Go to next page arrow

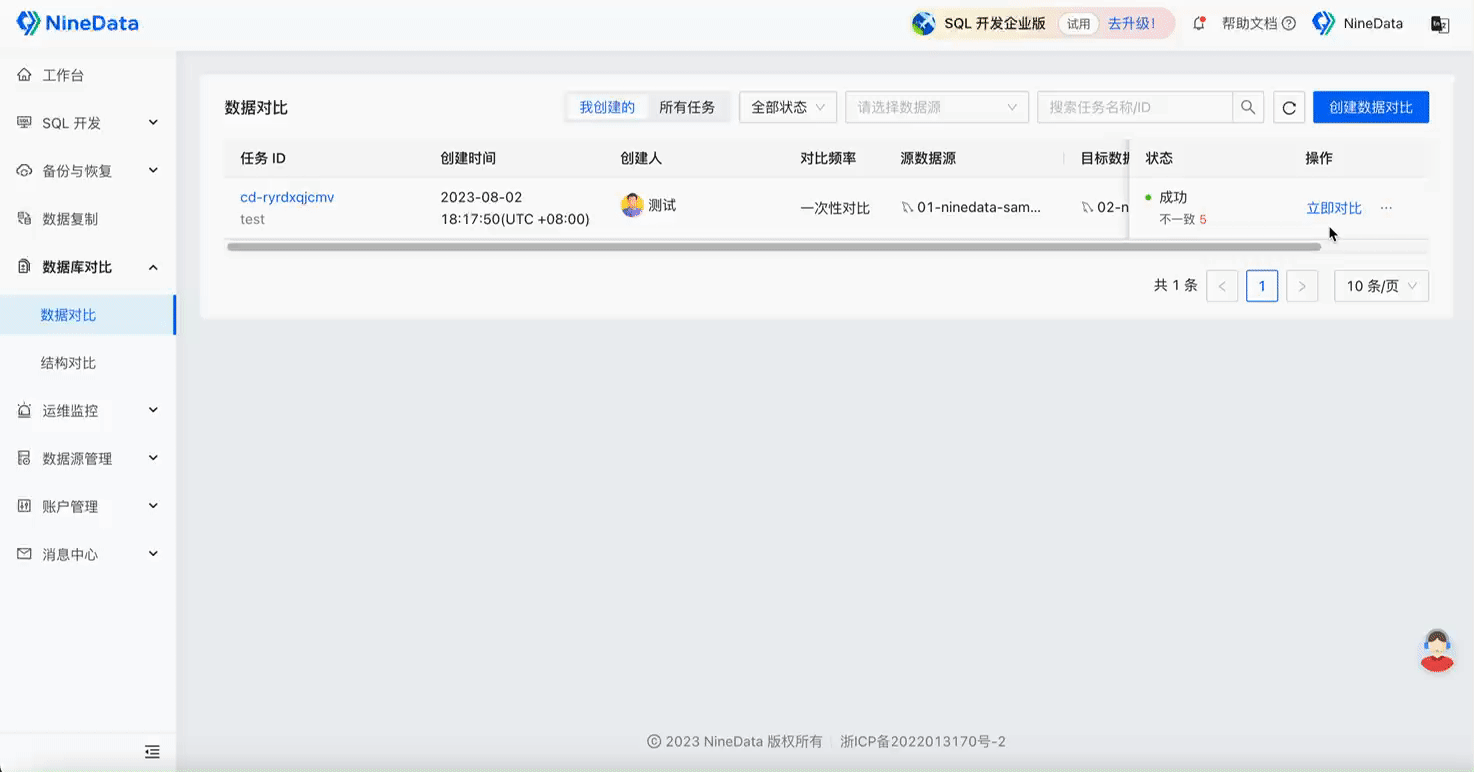coord(1301,286)
